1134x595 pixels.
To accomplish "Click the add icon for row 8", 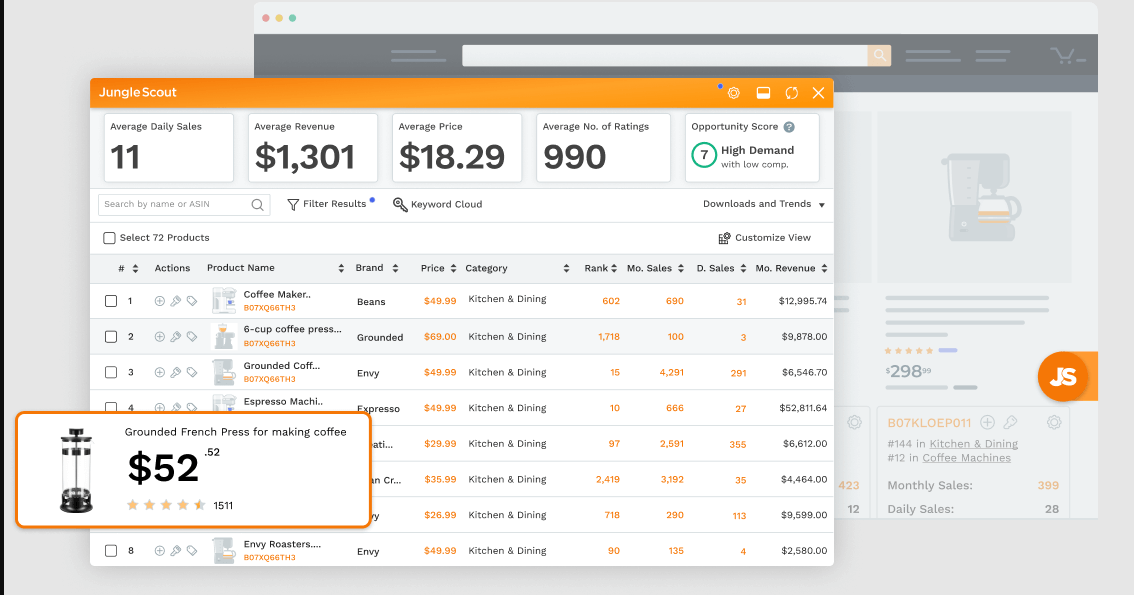I will point(160,551).
